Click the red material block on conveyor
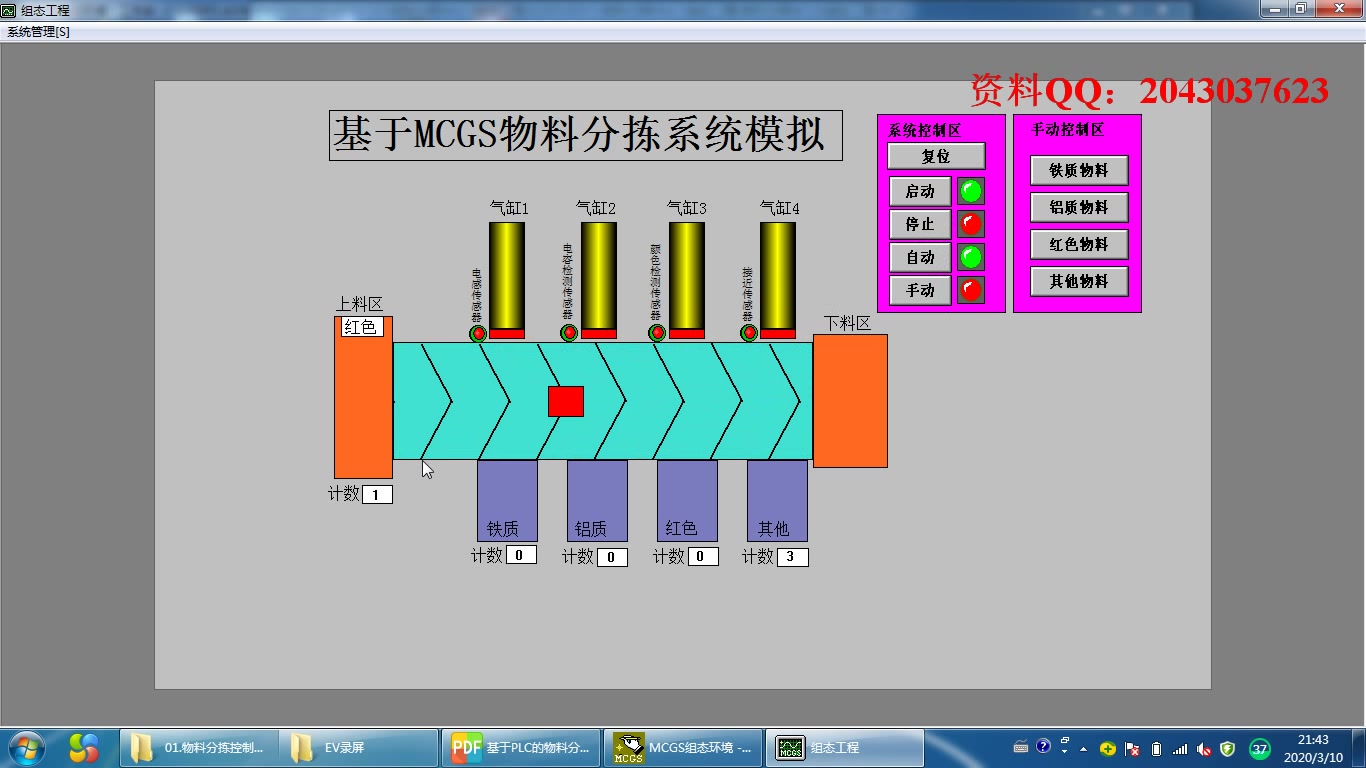This screenshot has height=768, width=1366. (x=566, y=401)
